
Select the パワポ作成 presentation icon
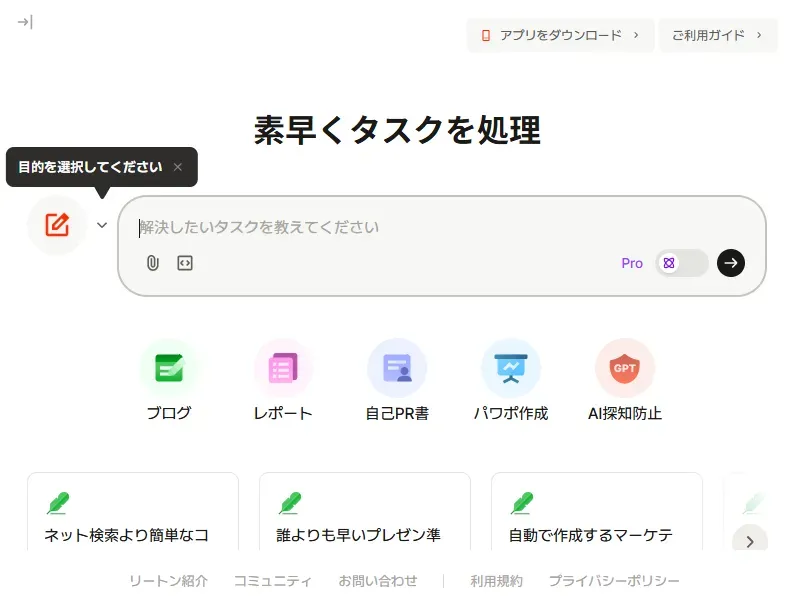point(511,367)
